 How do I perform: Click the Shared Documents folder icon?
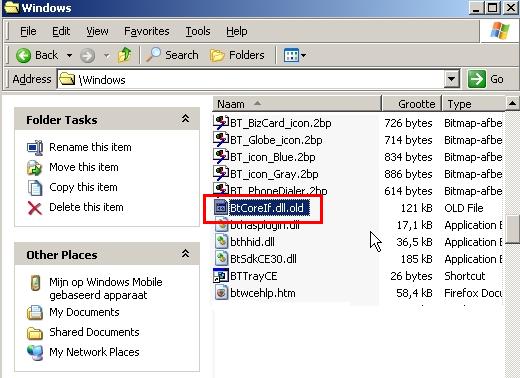pyautogui.click(x=35, y=333)
